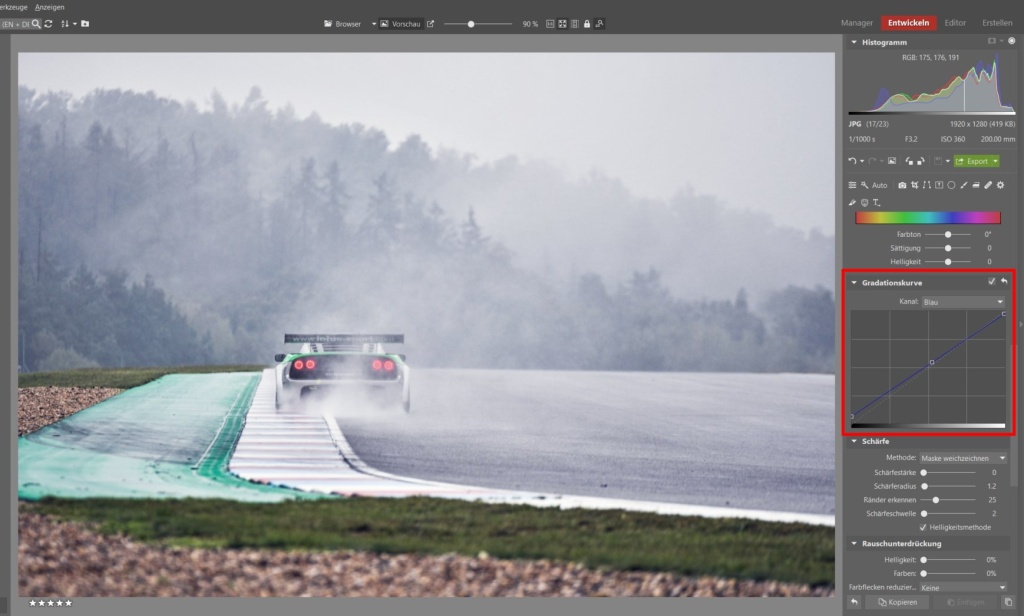
Task: Select the Filter brush tool
Action: [x=964, y=185]
